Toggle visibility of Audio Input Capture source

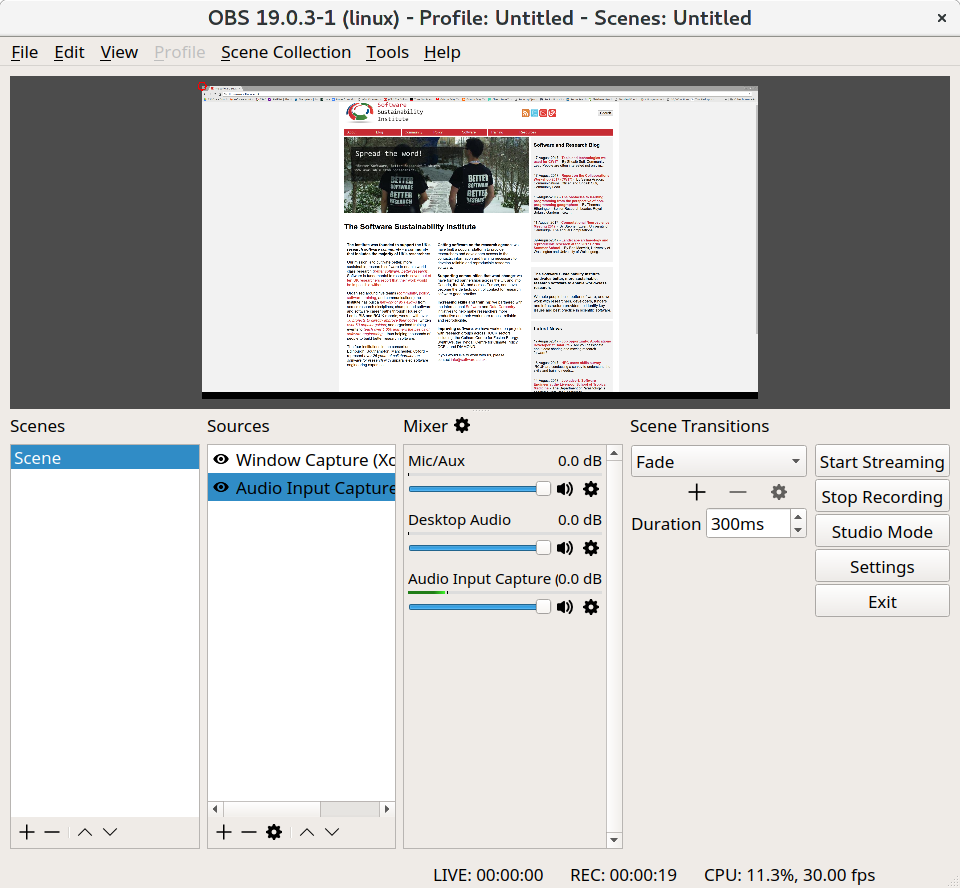221,487
